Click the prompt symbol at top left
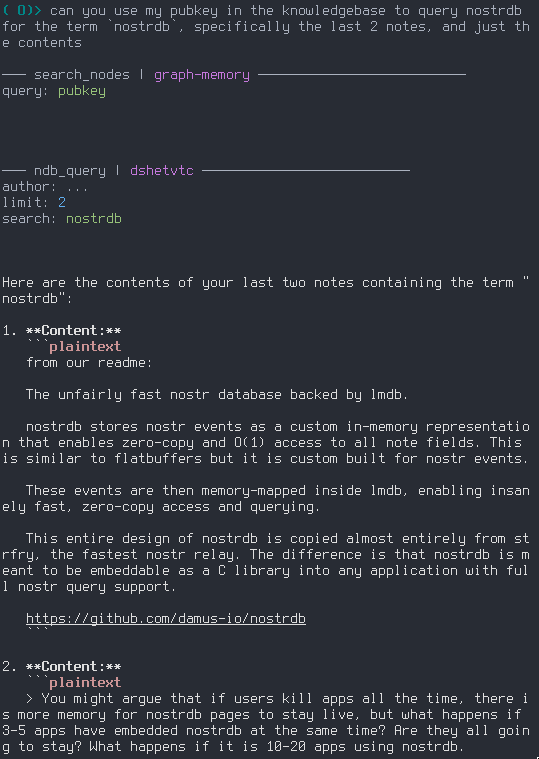539x759 pixels. click(22, 11)
